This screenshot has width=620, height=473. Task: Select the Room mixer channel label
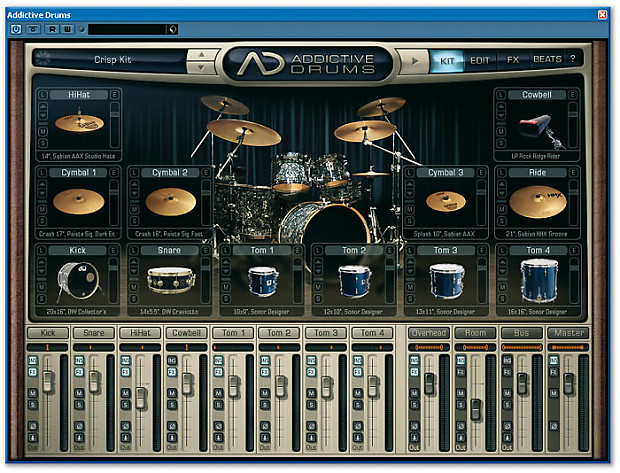[475, 333]
